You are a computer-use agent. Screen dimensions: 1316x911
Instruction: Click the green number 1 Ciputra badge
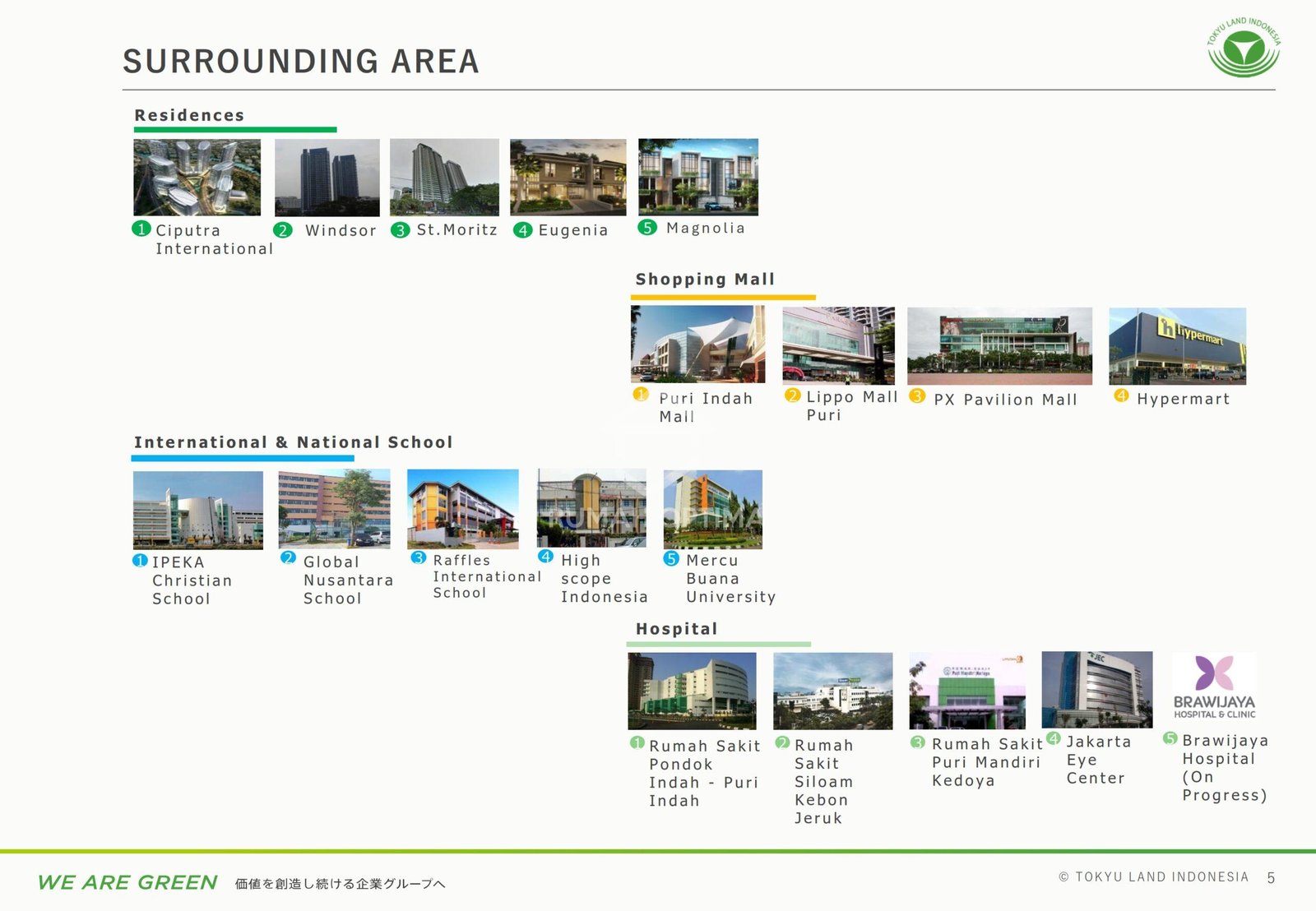pos(141,229)
